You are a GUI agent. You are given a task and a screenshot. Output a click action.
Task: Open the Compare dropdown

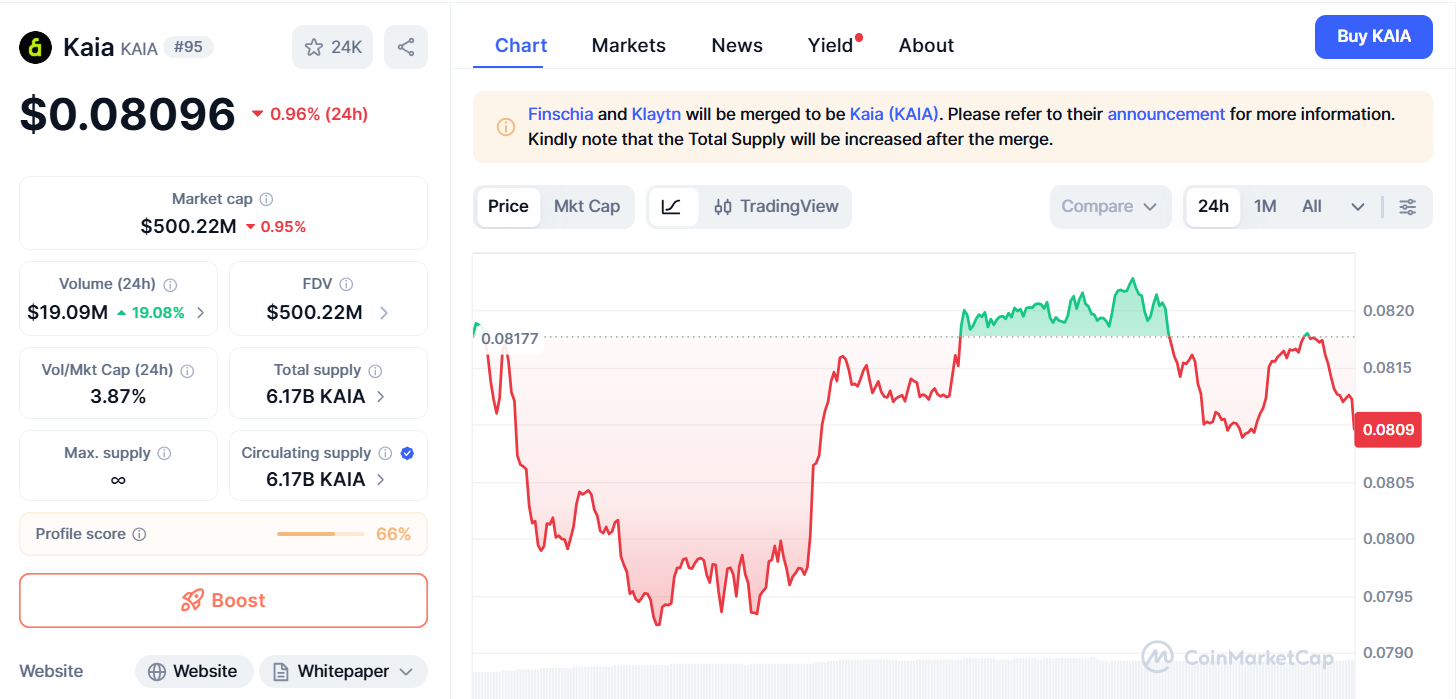1109,206
